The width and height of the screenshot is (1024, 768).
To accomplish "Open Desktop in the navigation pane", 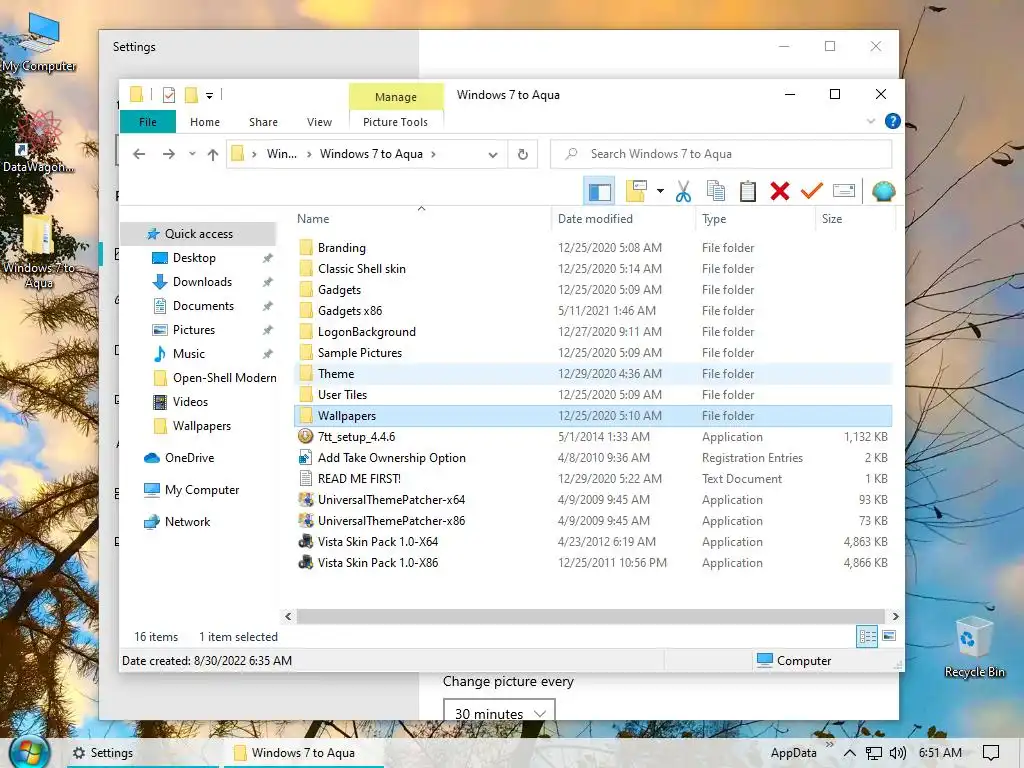I will point(194,258).
